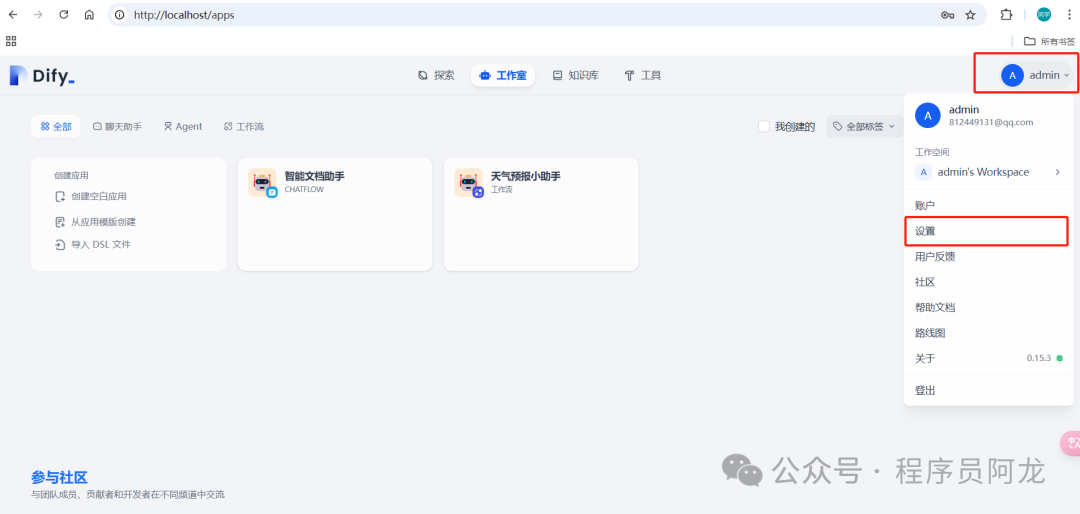Click the browser forward arrow
The width and height of the screenshot is (1080, 514).
38,14
